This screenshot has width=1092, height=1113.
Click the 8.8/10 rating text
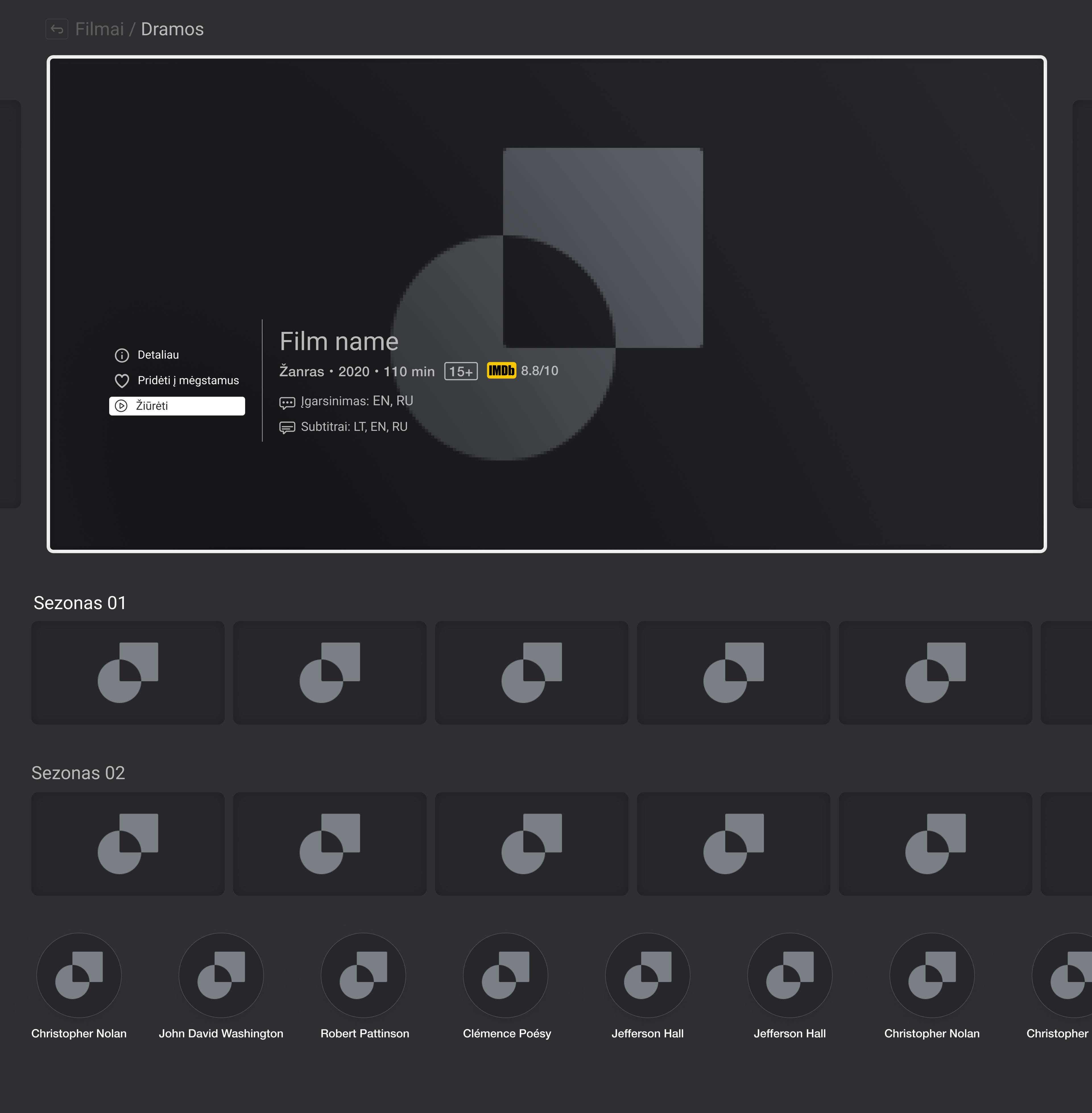tap(539, 371)
